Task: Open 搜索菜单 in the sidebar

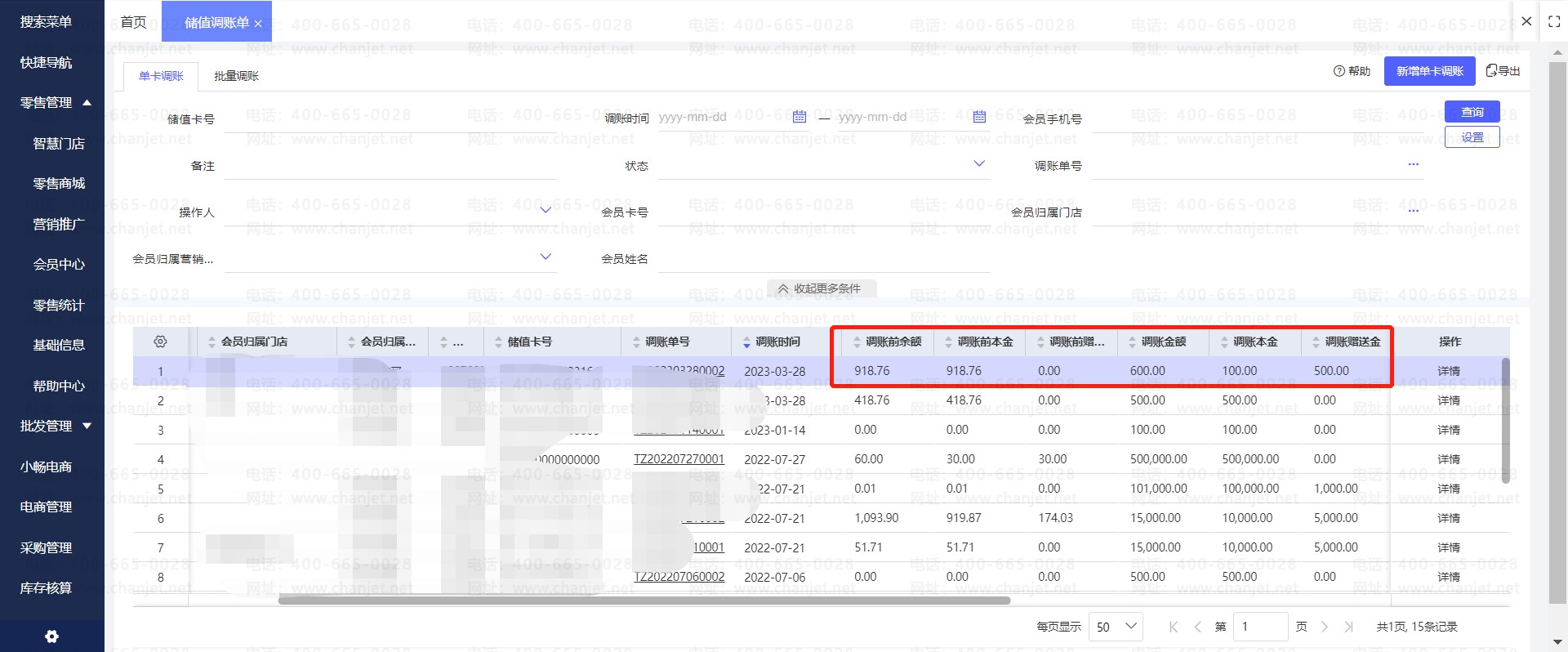Action: tap(46, 22)
